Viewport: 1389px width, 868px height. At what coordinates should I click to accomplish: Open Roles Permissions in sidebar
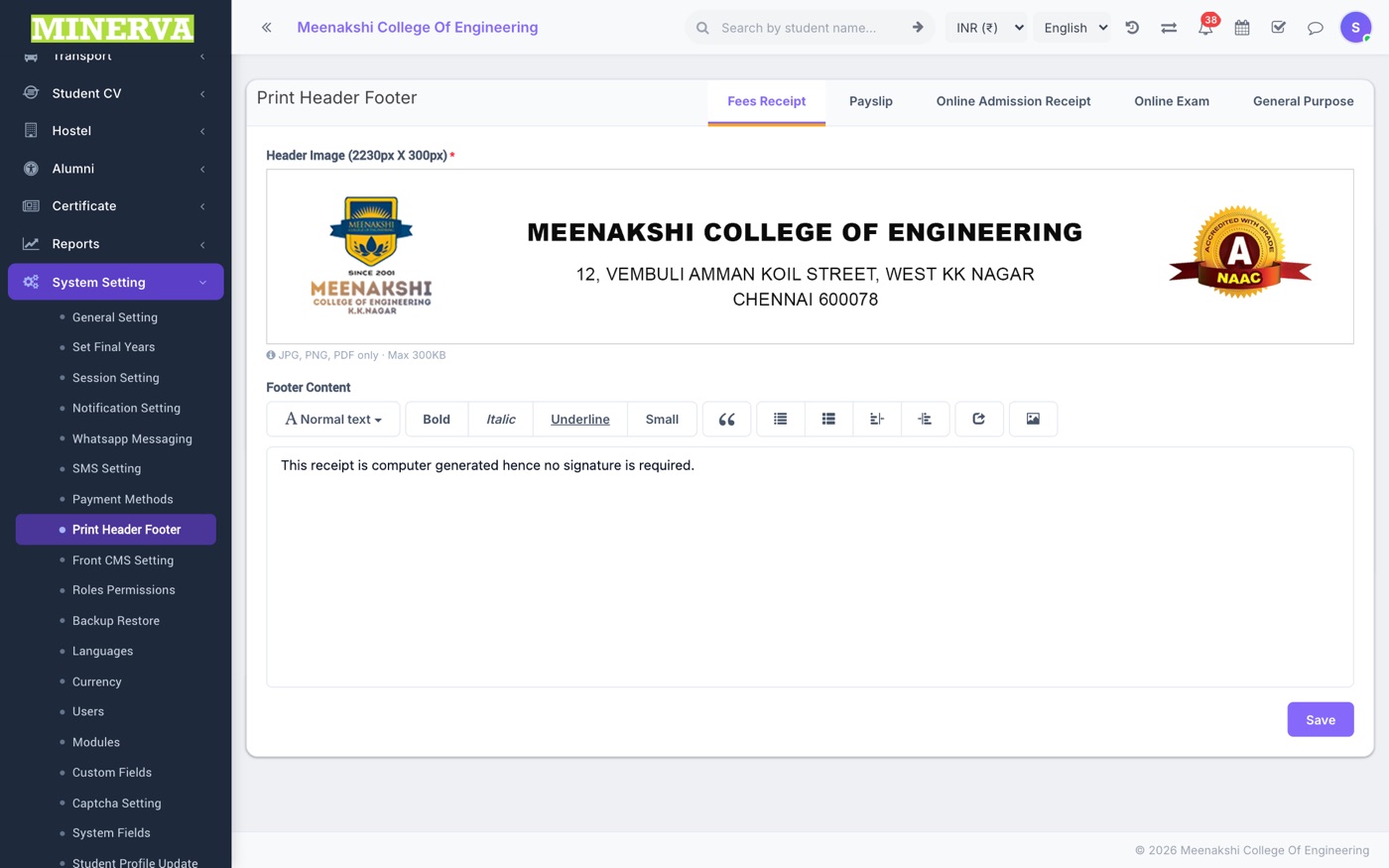click(x=123, y=590)
